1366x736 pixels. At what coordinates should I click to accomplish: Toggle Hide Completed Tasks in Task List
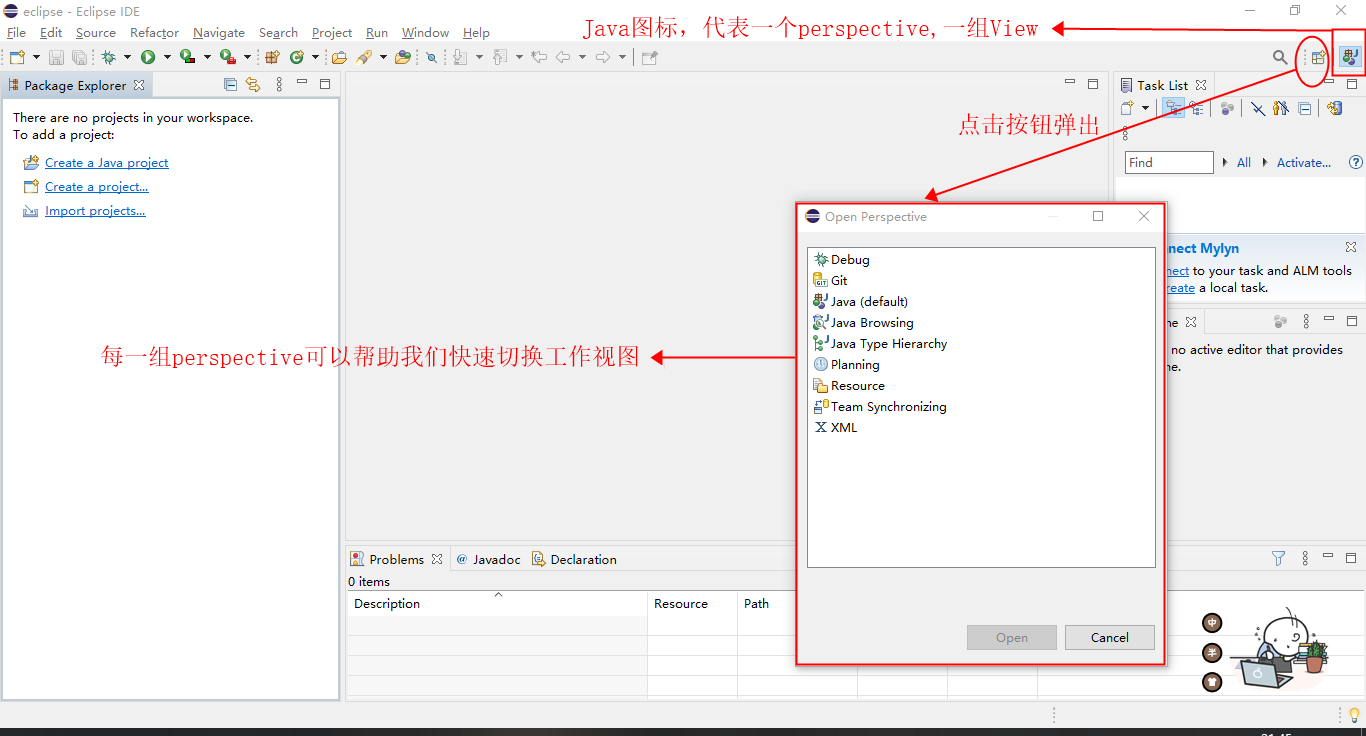point(1258,108)
